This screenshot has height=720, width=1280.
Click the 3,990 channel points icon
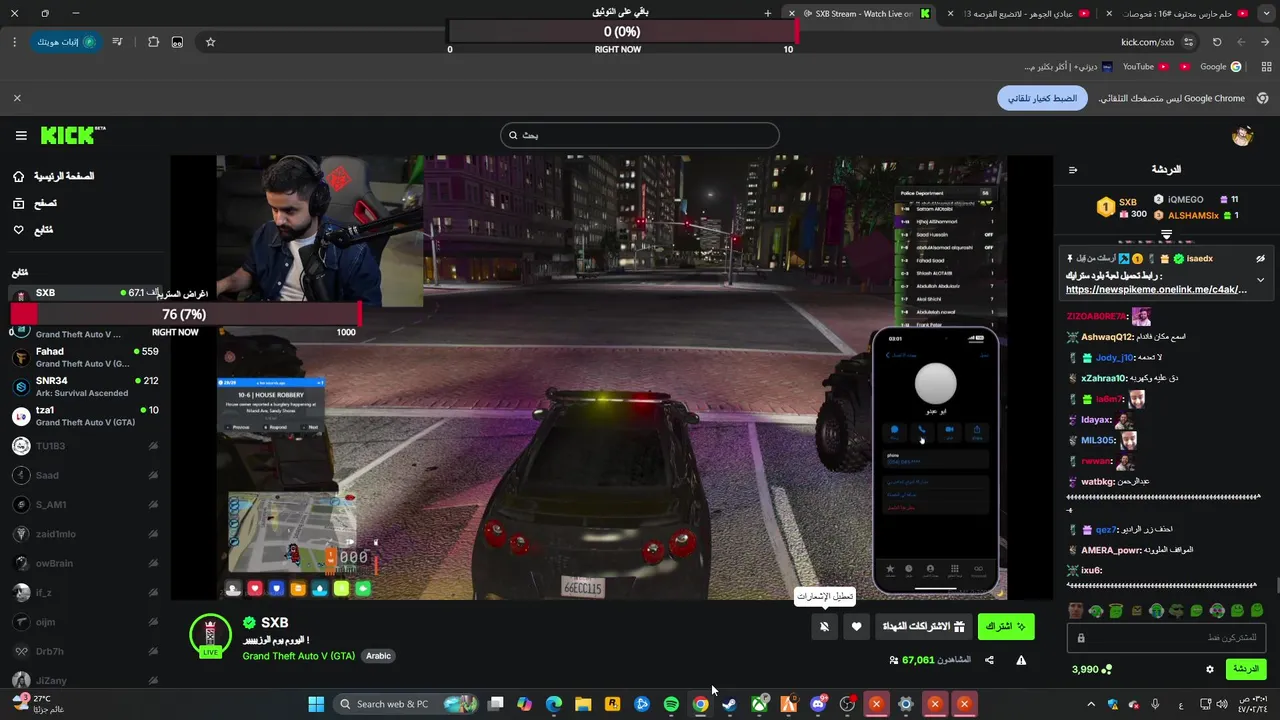coord(1107,669)
